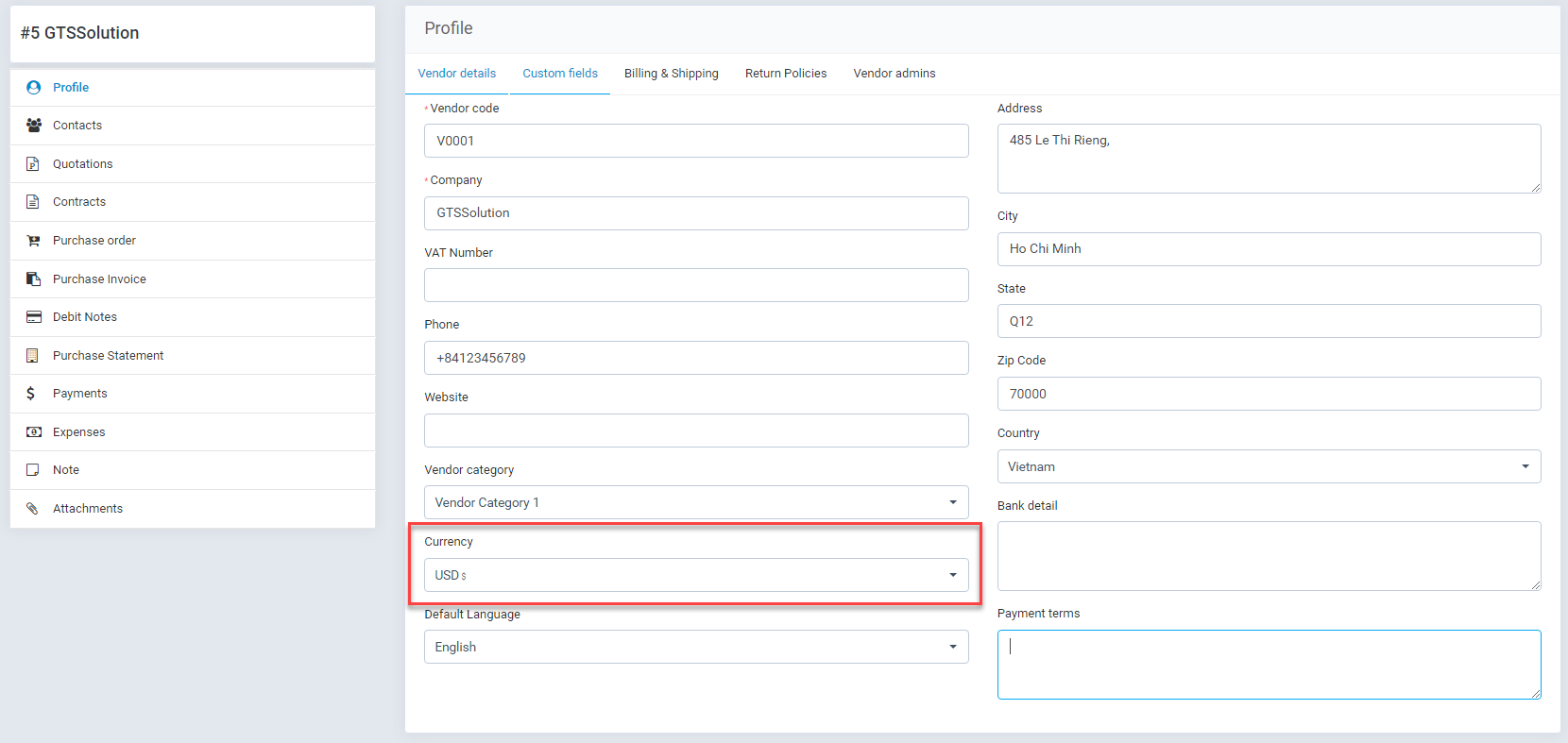Click the Debit Notes card icon
This screenshot has height=743, width=1568.
pyautogui.click(x=34, y=317)
